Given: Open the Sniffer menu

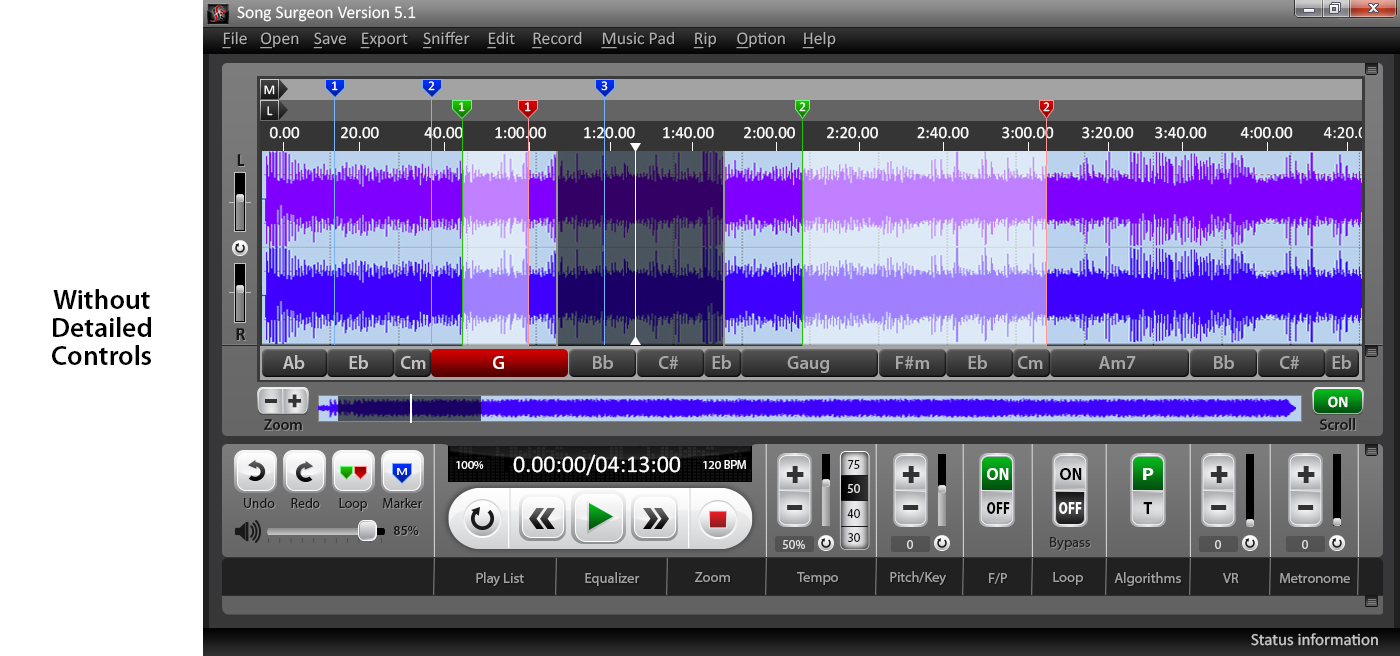Looking at the screenshot, I should point(446,39).
